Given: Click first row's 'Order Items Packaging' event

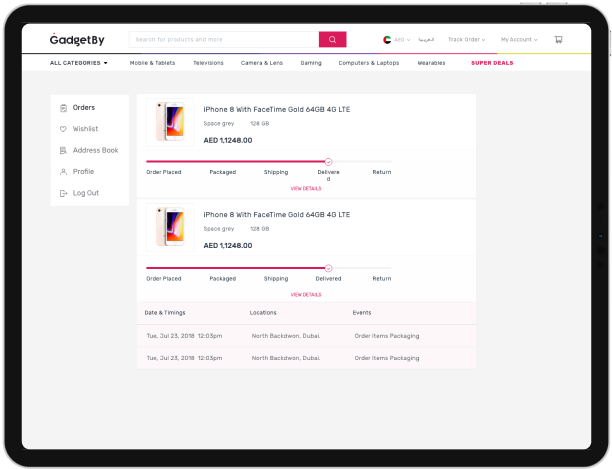Looking at the screenshot, I should click(x=387, y=336).
